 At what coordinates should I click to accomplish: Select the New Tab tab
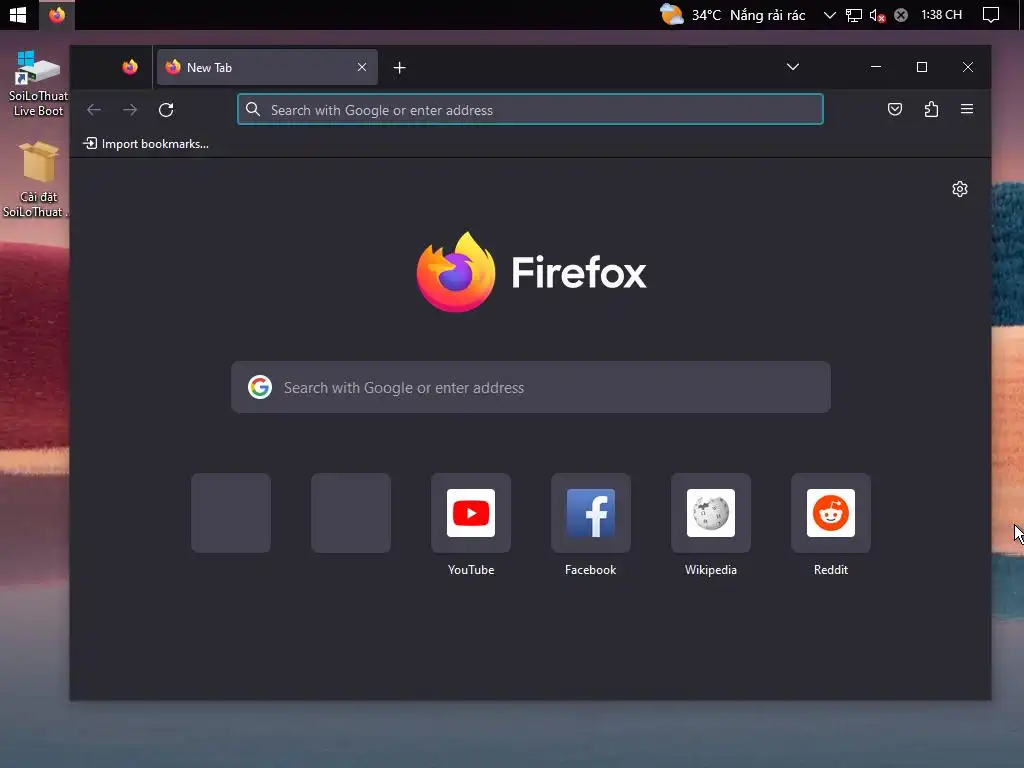click(267, 67)
